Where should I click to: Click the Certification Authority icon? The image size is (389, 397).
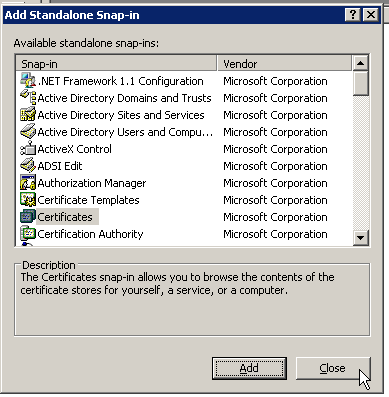(x=28, y=233)
